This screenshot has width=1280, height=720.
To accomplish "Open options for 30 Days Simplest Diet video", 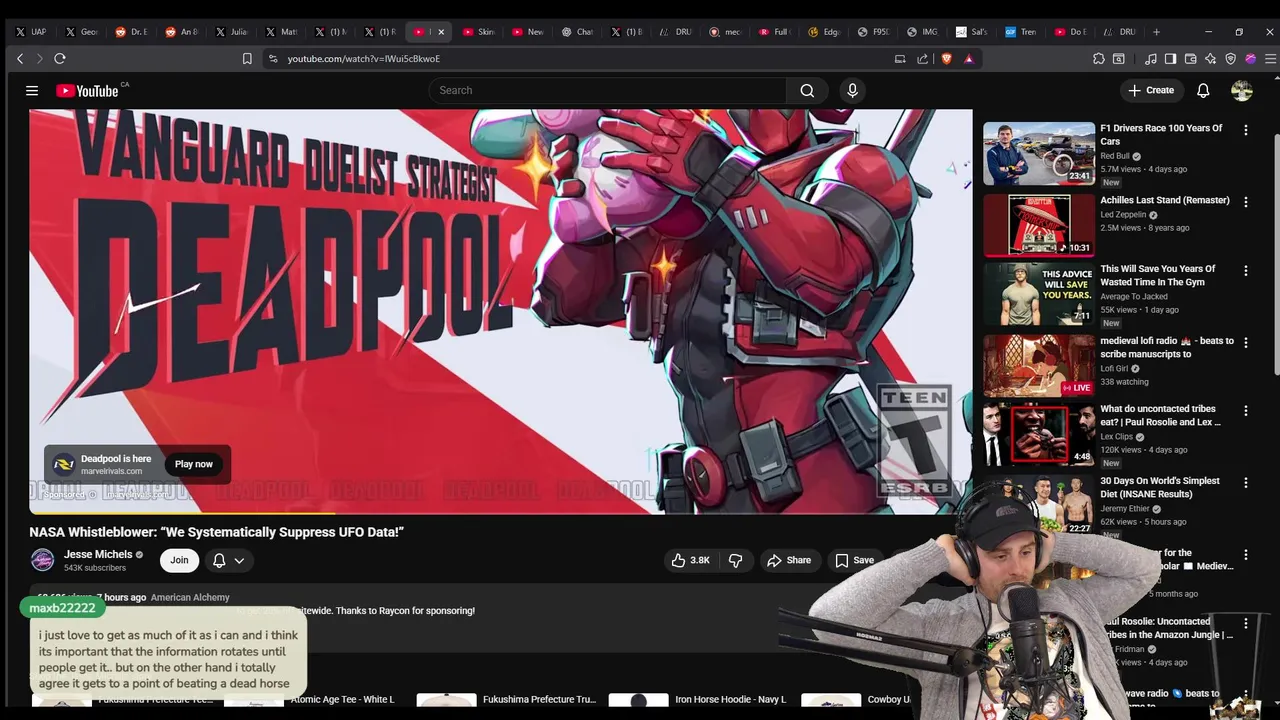I will [1245, 483].
